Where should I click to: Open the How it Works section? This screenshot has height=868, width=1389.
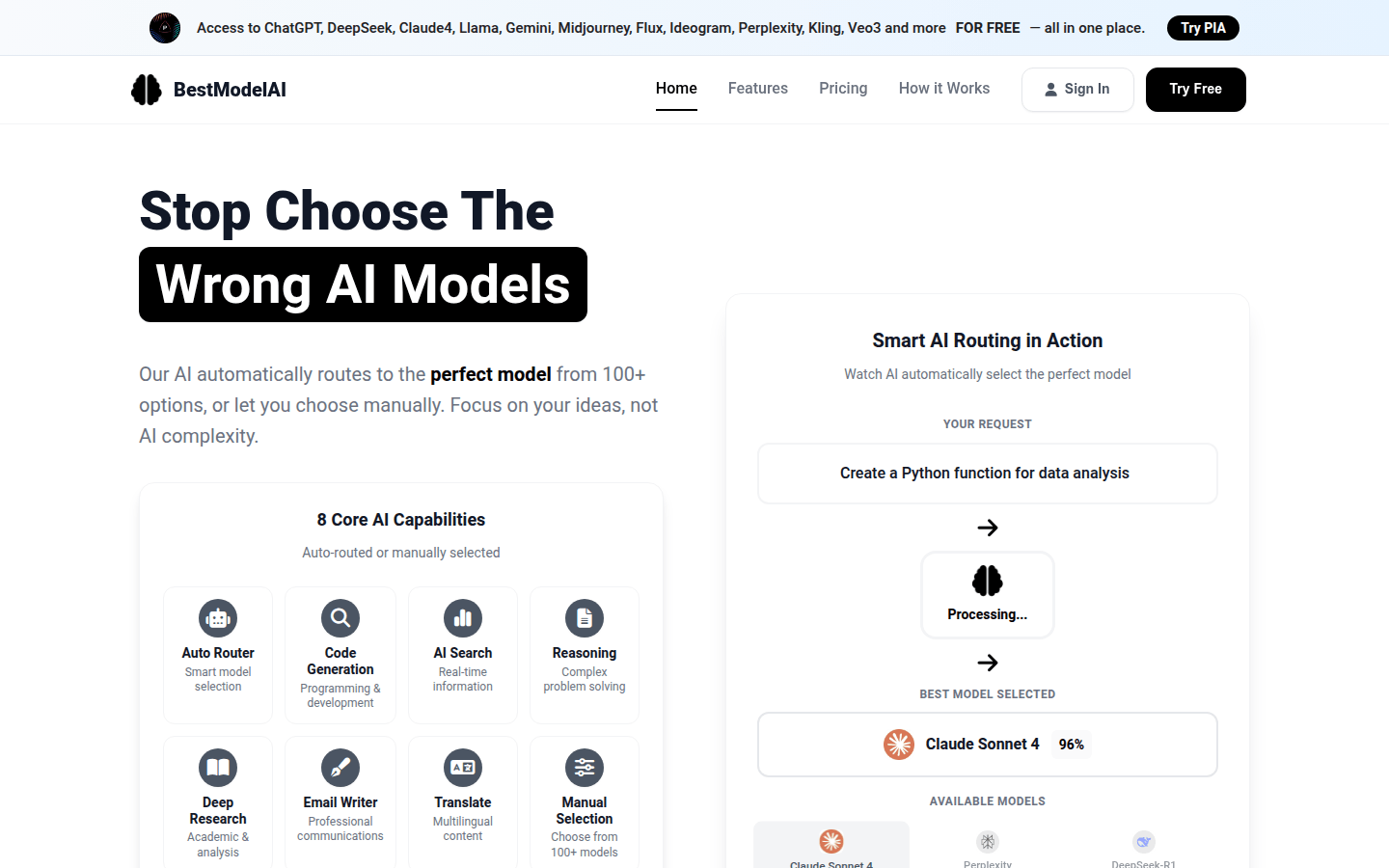944,89
